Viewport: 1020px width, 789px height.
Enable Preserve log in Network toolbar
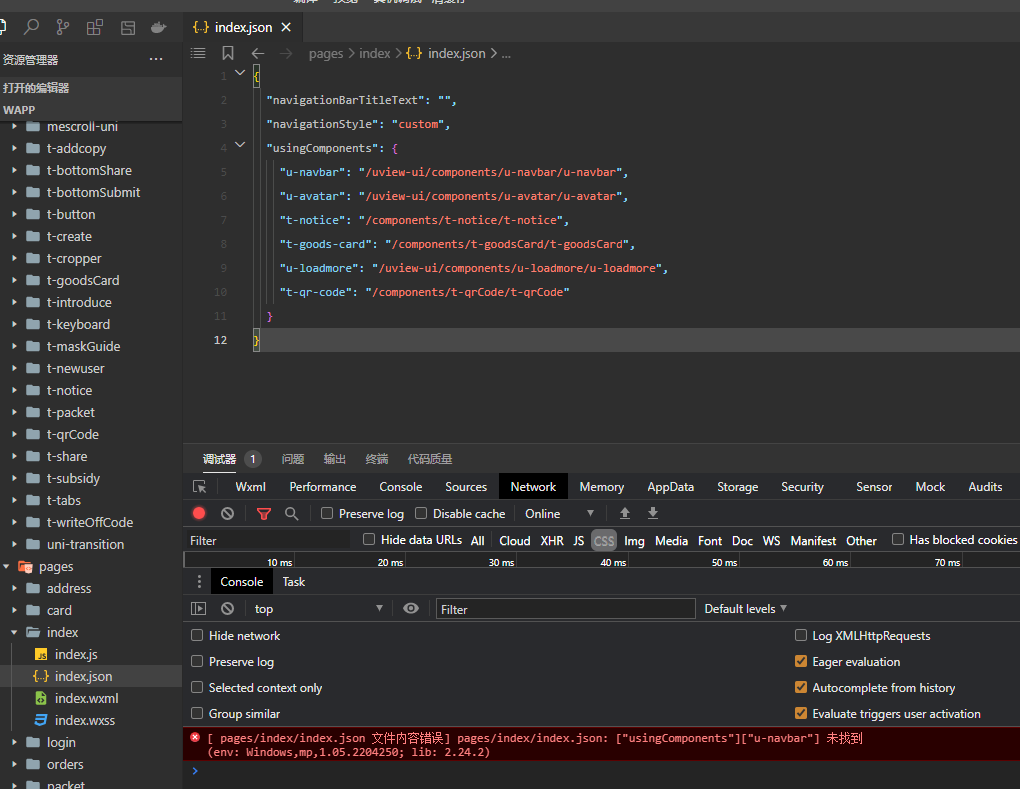click(x=327, y=513)
